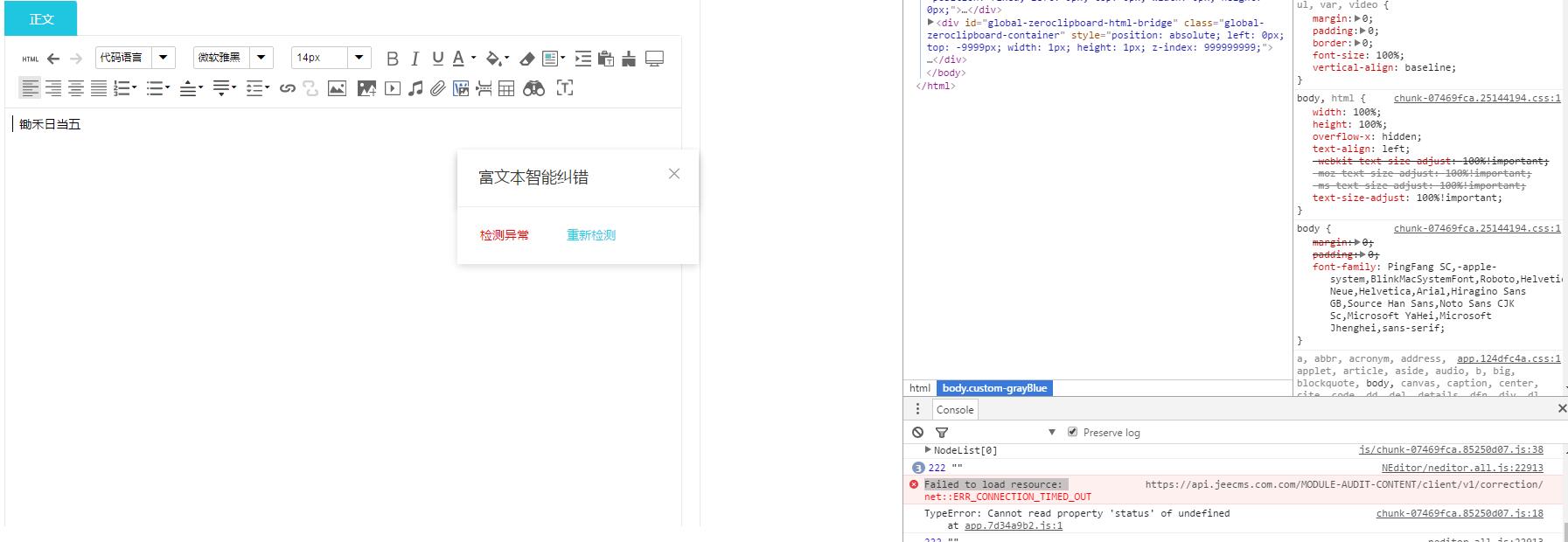Open ordered list style dropdown
This screenshot has height=542, width=1568.
[x=134, y=87]
